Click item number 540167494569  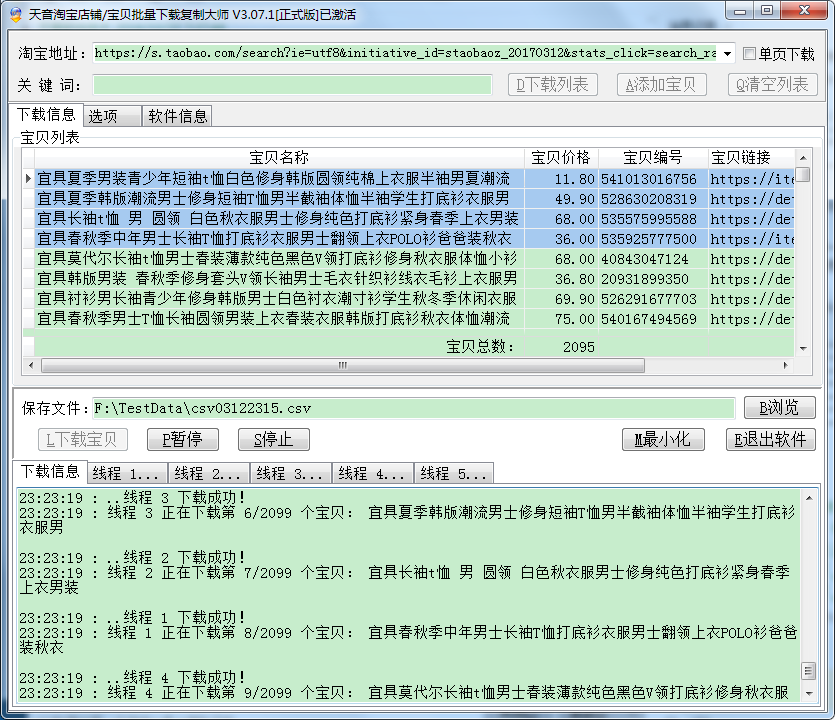point(649,319)
